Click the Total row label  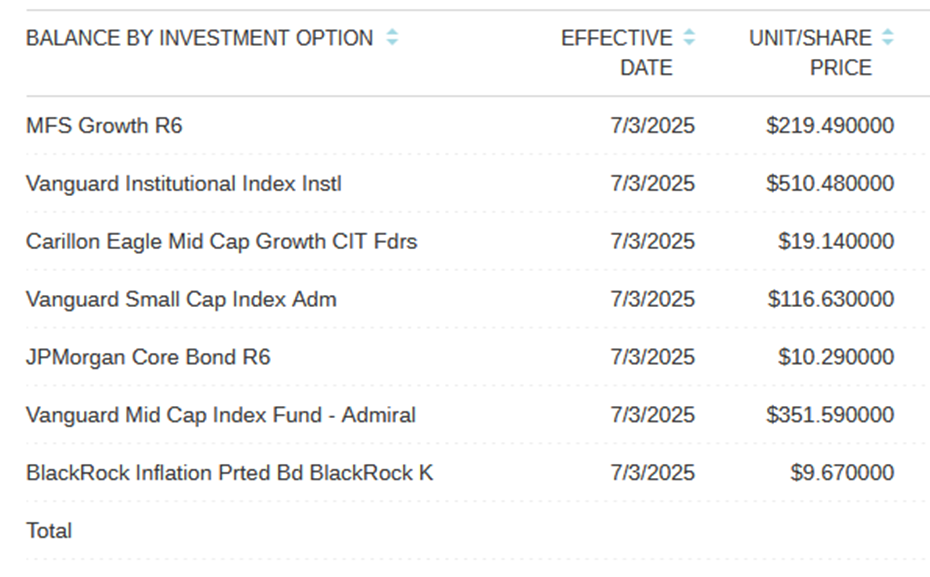point(49,531)
